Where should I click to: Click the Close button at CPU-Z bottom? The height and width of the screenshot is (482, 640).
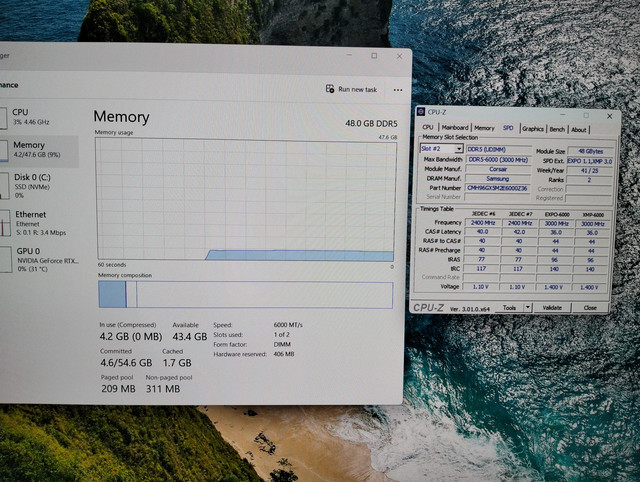(x=590, y=308)
